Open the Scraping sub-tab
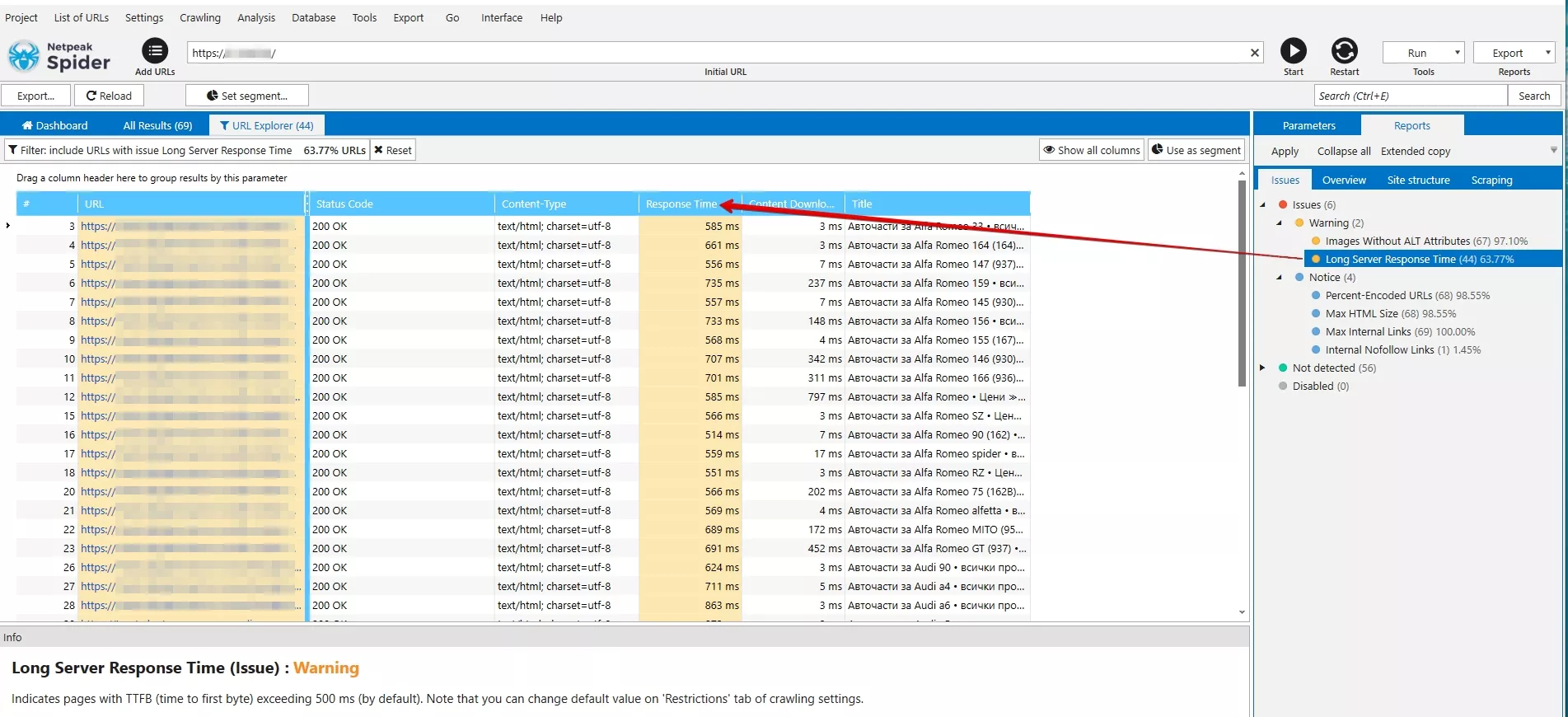The width and height of the screenshot is (1568, 717). coord(1491,180)
